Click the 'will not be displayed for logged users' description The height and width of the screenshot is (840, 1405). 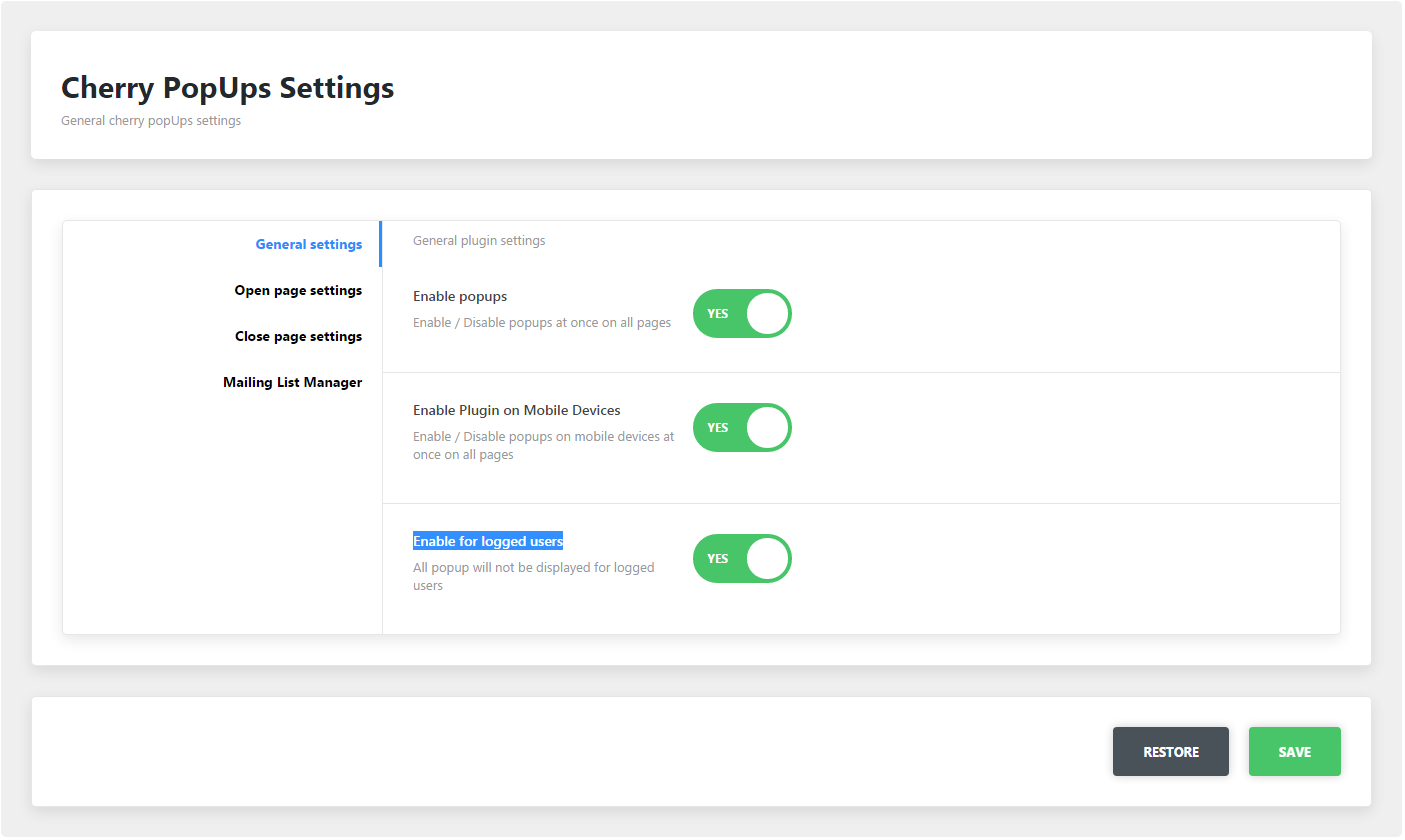[533, 576]
